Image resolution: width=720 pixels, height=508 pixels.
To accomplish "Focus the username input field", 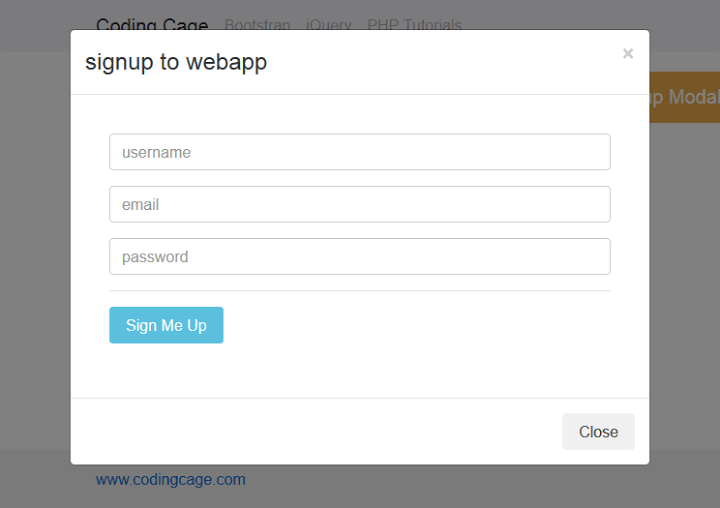I will pos(359,152).
